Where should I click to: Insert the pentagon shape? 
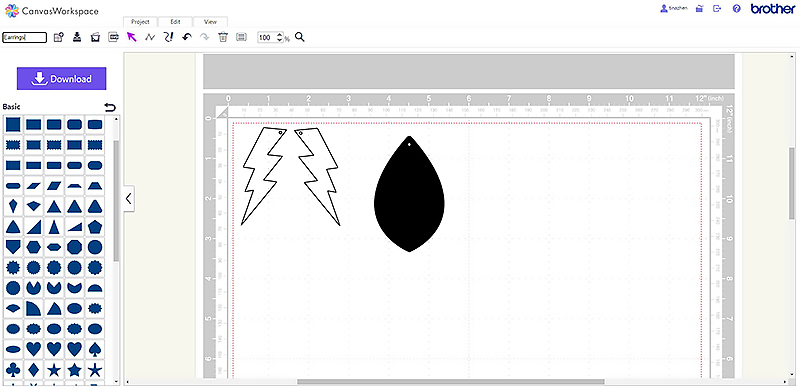(x=95, y=227)
